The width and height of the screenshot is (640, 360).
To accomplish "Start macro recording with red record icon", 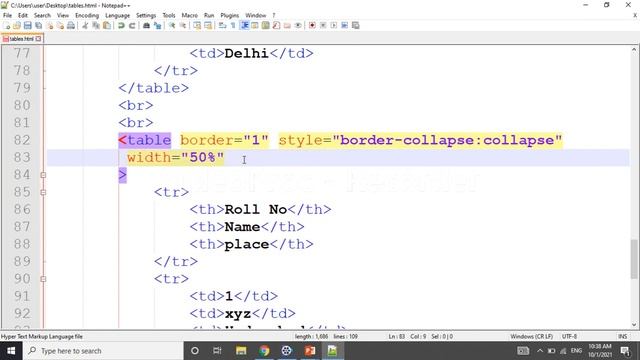I will pos(312,26).
